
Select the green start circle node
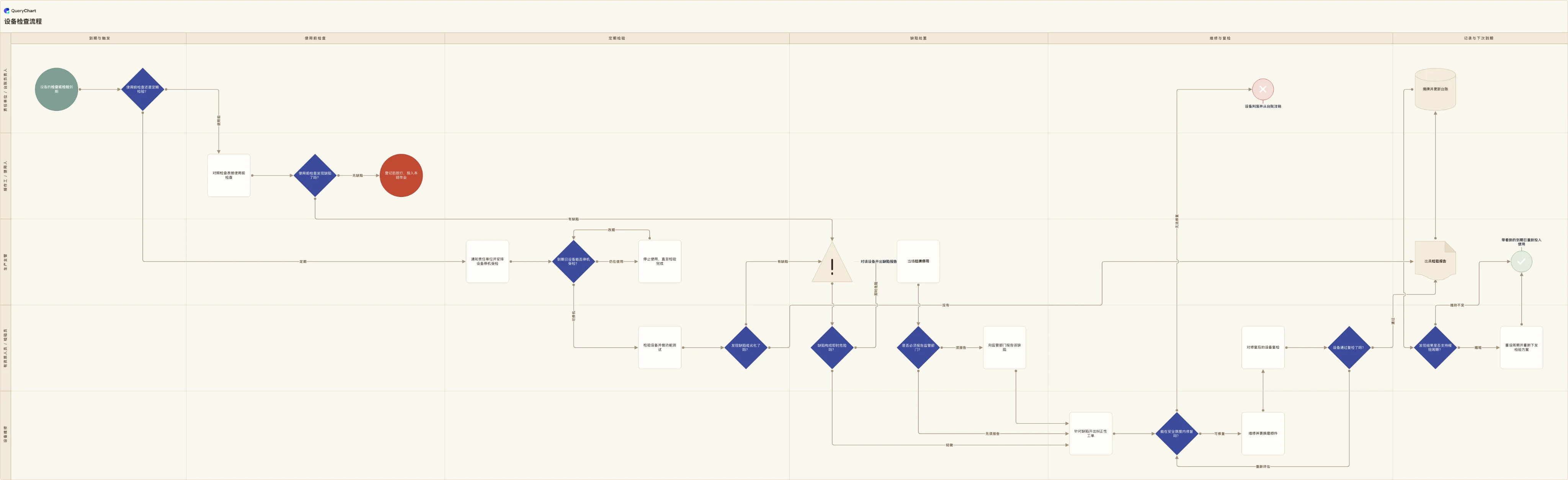coord(57,89)
